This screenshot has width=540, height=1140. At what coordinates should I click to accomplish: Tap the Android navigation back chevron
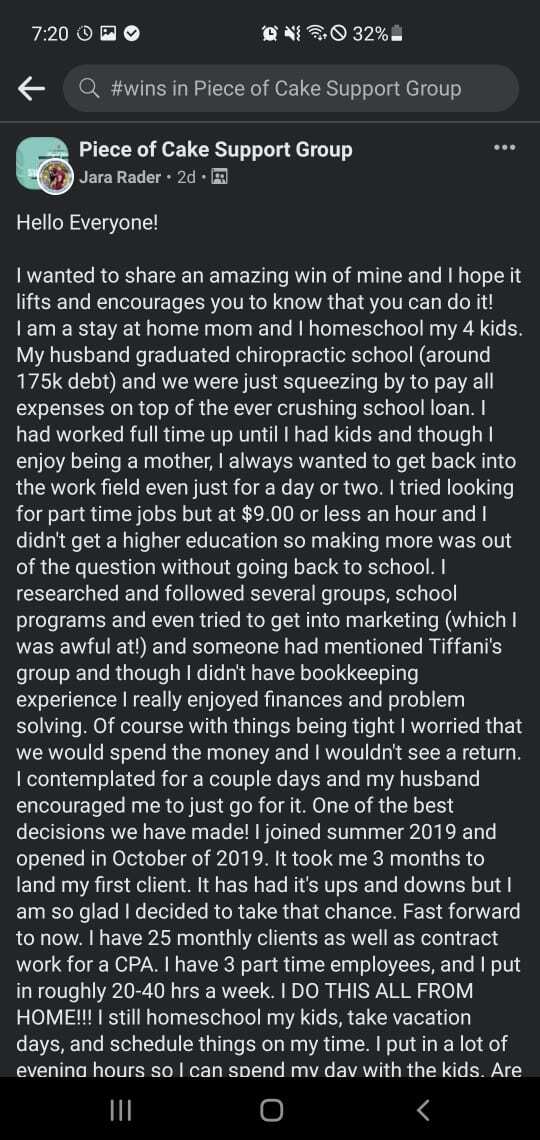[423, 1109]
